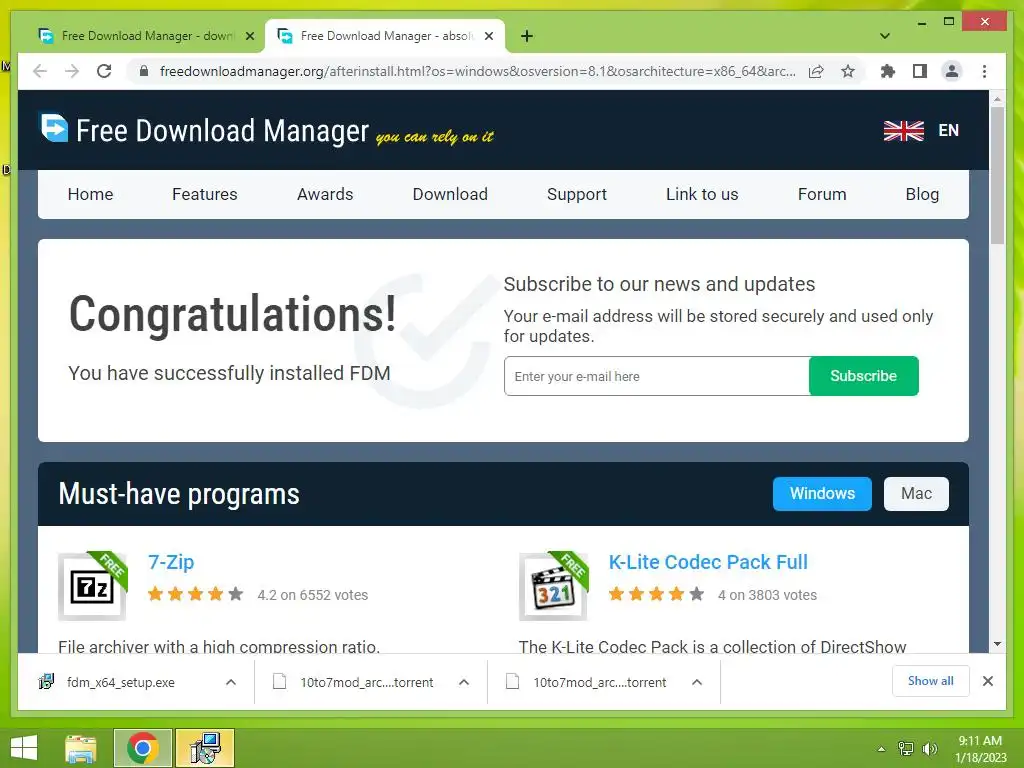Click the address bar URL

[477, 71]
